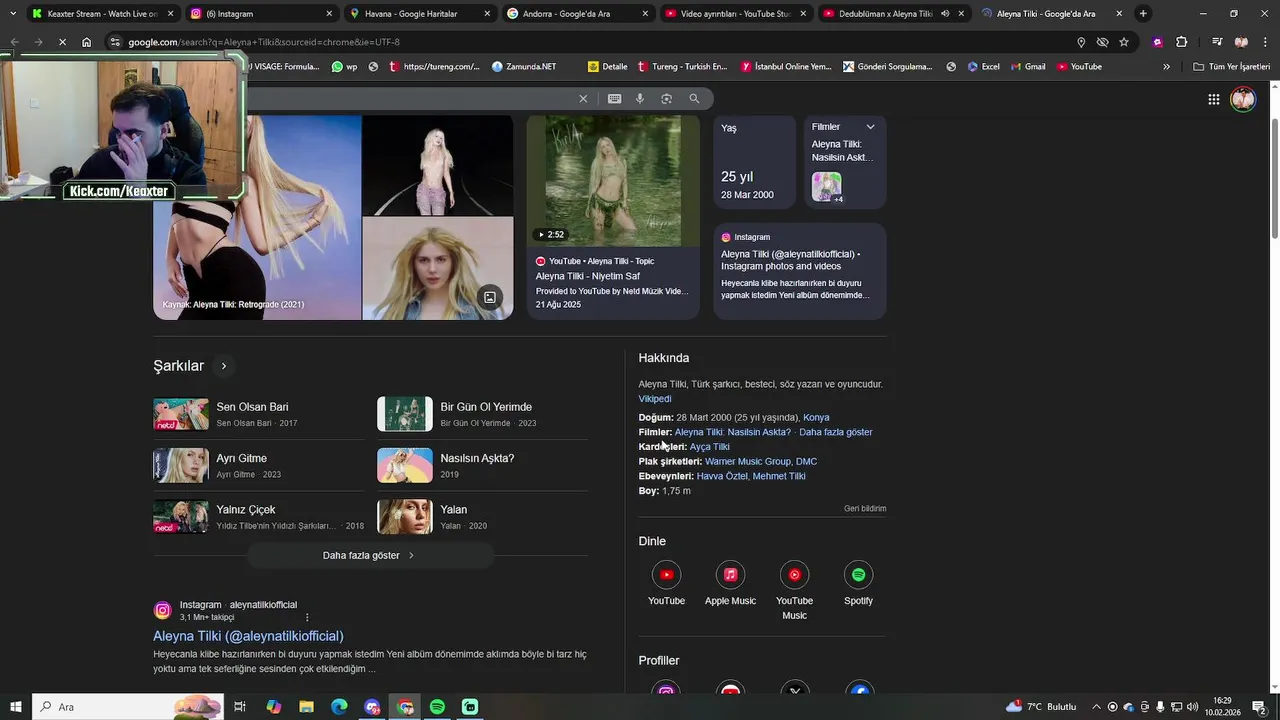This screenshot has width=1280, height=720.
Task: Open the Tüm Yer İşaretleri folder
Action: tap(1232, 67)
